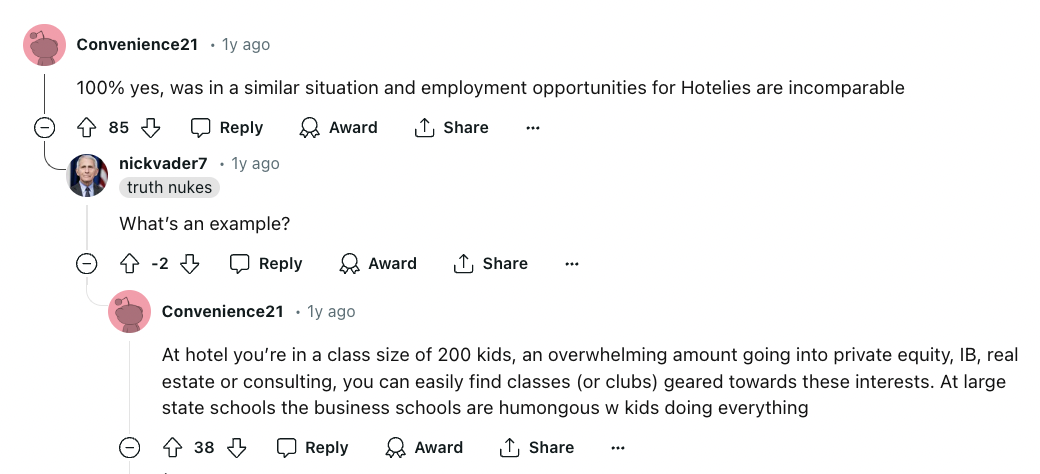Open more options on the 38-point comment
The width and height of the screenshot is (1040, 474).
coord(618,448)
